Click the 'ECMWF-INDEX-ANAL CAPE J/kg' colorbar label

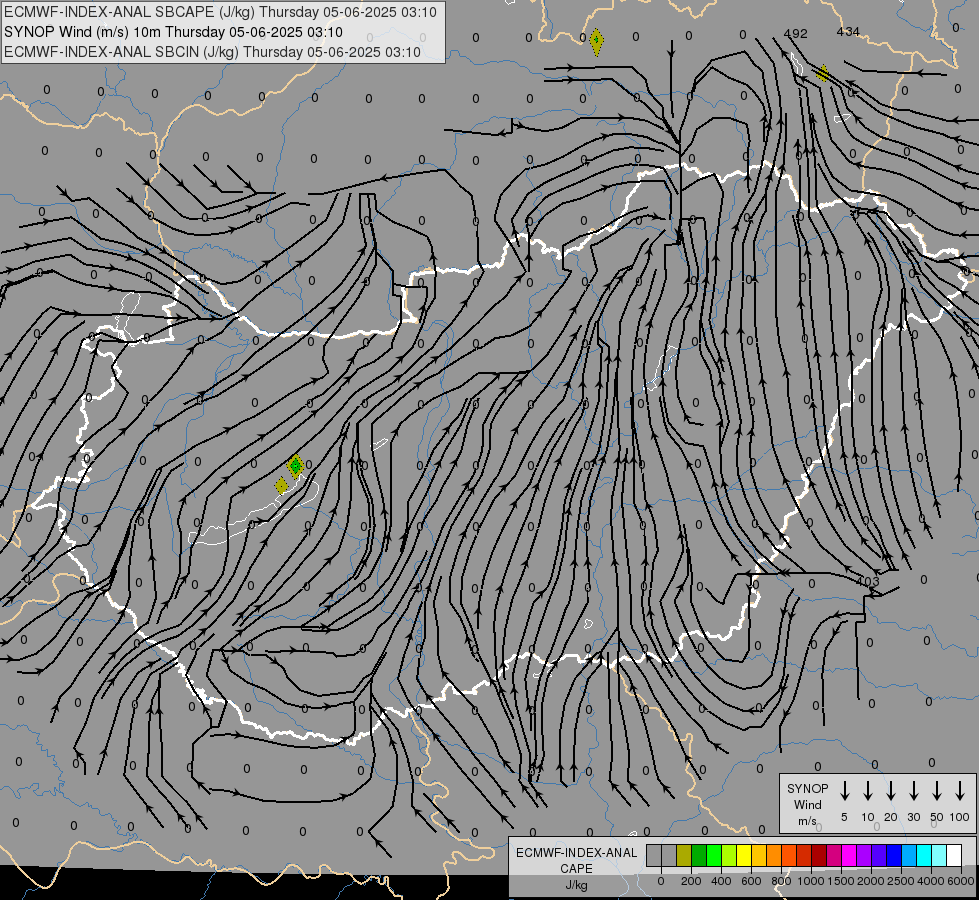pyautogui.click(x=576, y=868)
